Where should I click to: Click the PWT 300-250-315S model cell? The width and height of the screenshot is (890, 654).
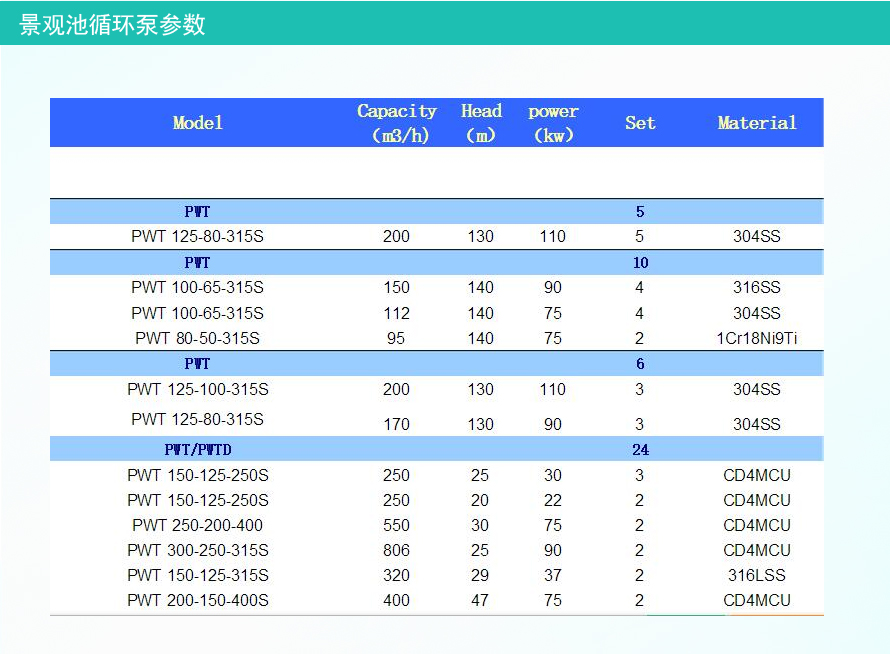[x=197, y=550]
